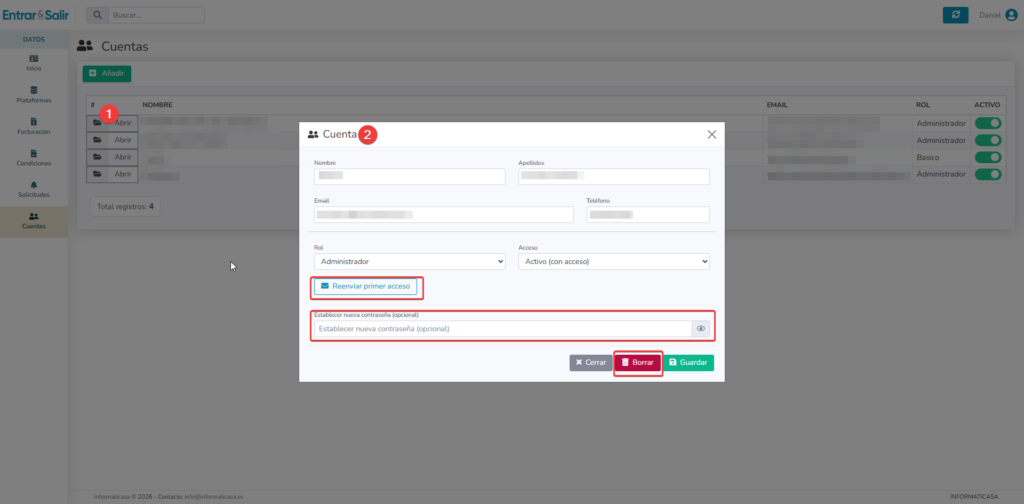Viewport: 1024px width, 504px height.
Task: Click the Cuentas page heading icon
Action: coord(85,46)
